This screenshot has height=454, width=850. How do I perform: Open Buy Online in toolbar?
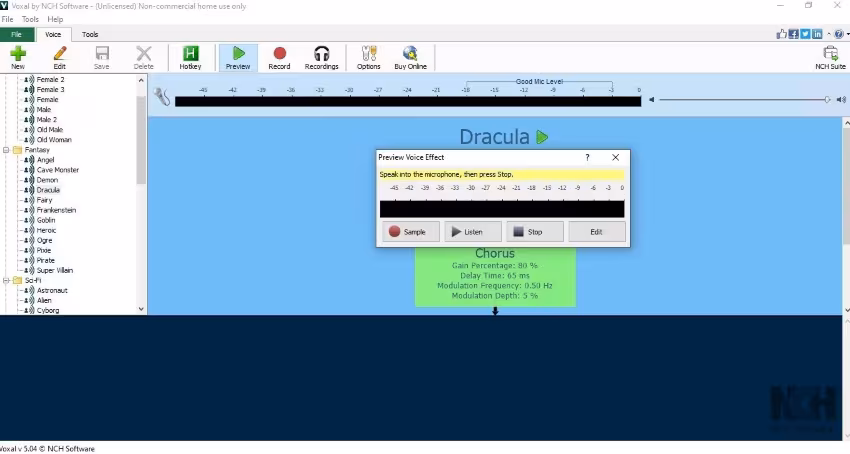(410, 57)
